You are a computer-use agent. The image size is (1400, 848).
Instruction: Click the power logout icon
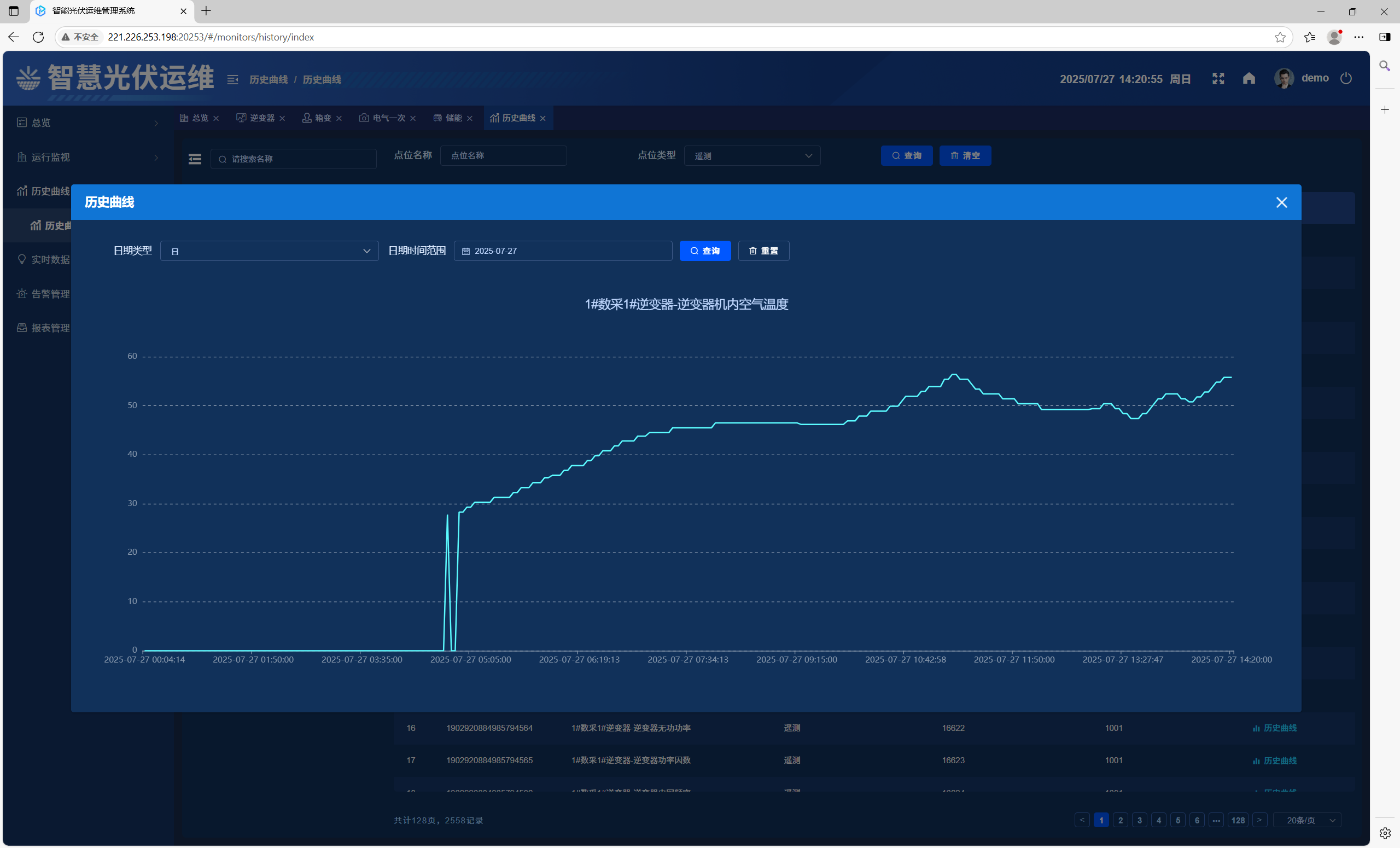click(1345, 78)
